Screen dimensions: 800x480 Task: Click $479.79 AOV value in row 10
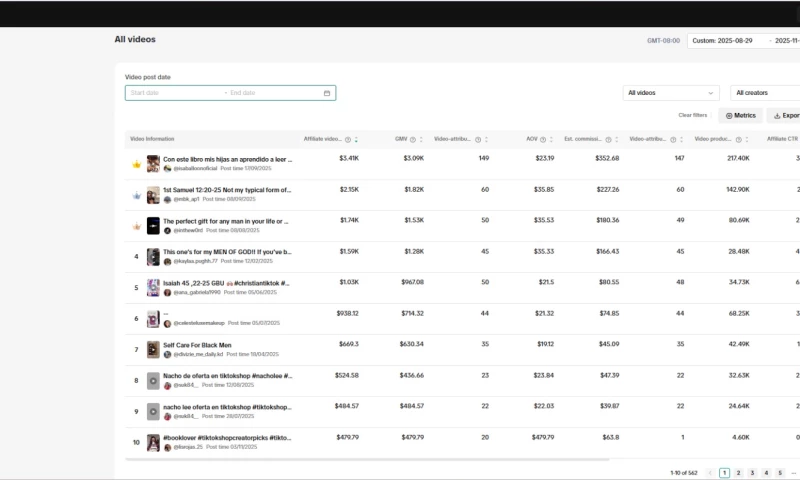coord(543,437)
